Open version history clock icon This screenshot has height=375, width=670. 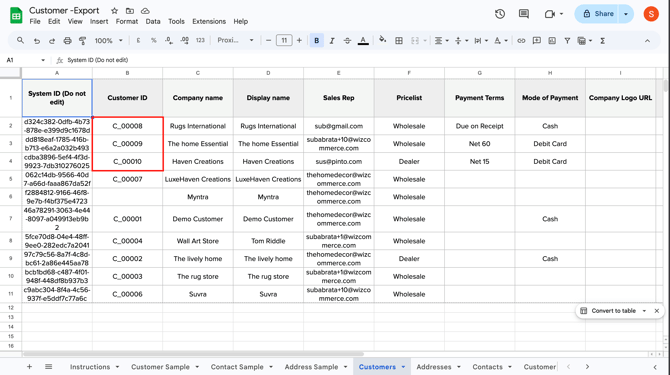(x=500, y=14)
